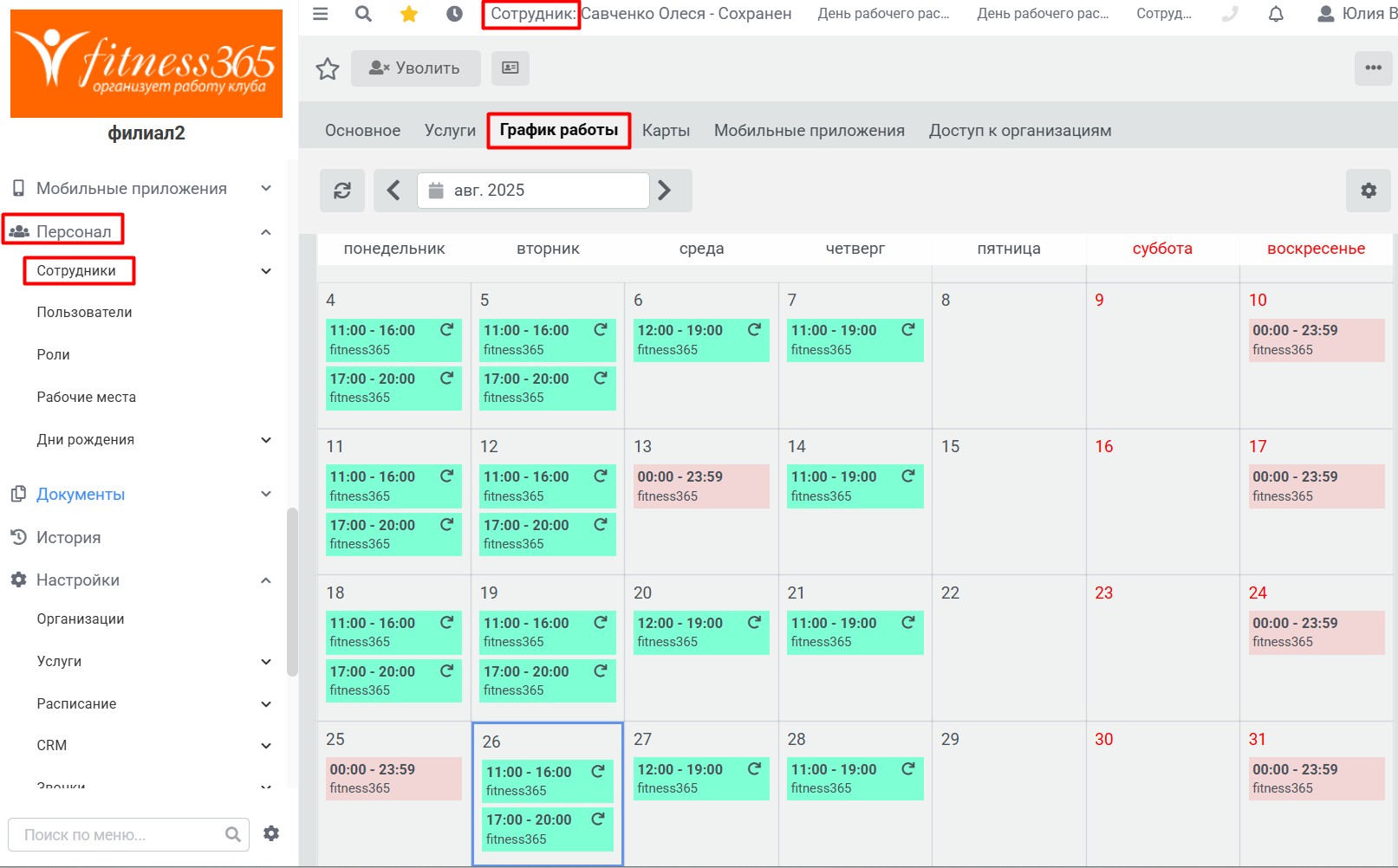Image resolution: width=1398 pixels, height=868 pixels.
Task: Switch to the Основное tab
Action: click(362, 131)
